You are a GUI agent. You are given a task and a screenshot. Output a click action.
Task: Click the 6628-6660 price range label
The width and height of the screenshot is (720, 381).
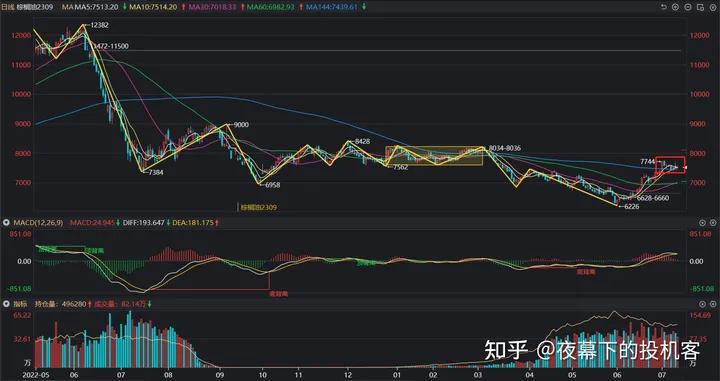coord(652,198)
